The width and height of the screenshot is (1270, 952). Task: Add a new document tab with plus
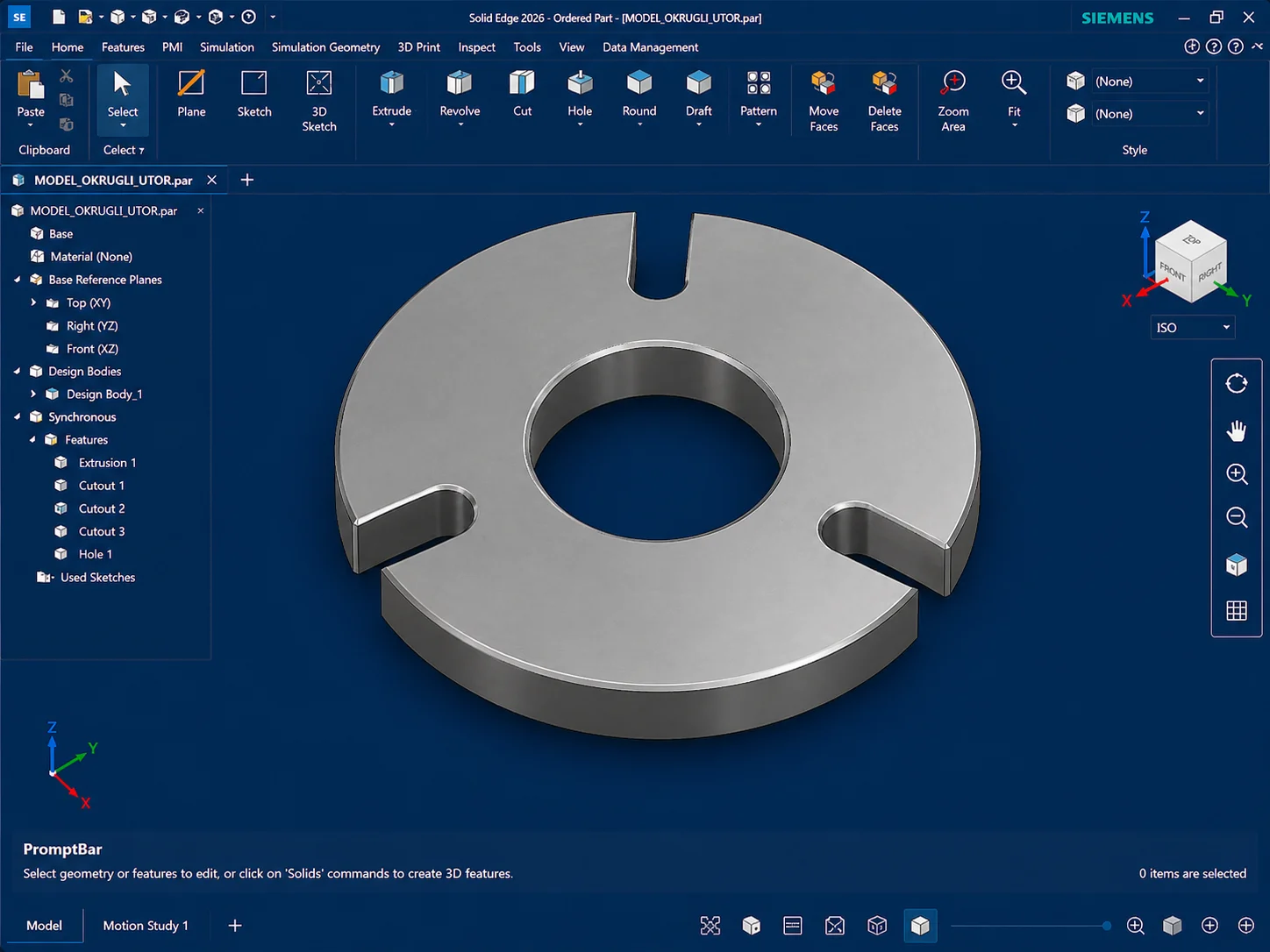click(247, 180)
